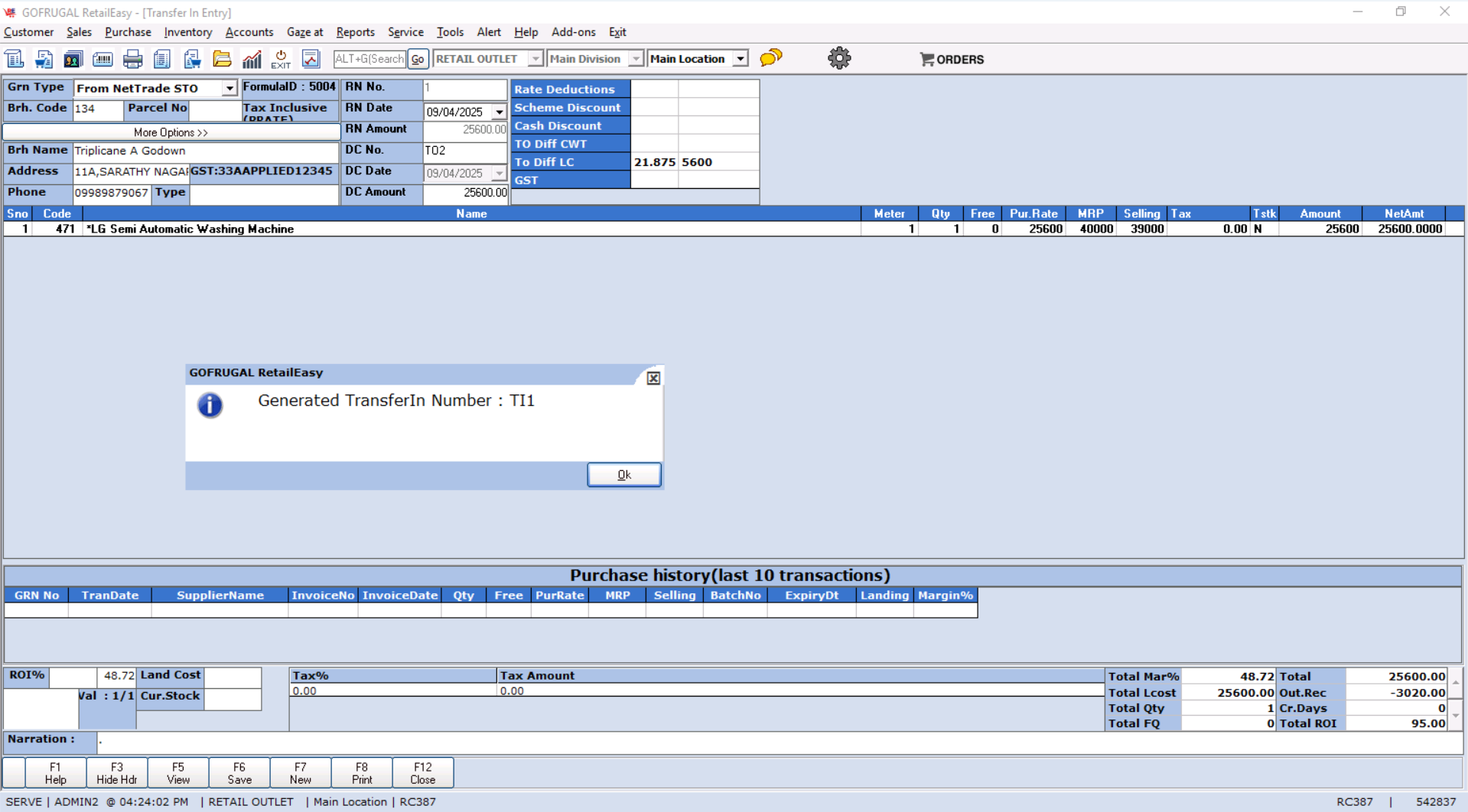
Task: Click the printer toolbar icon
Action: point(132,59)
